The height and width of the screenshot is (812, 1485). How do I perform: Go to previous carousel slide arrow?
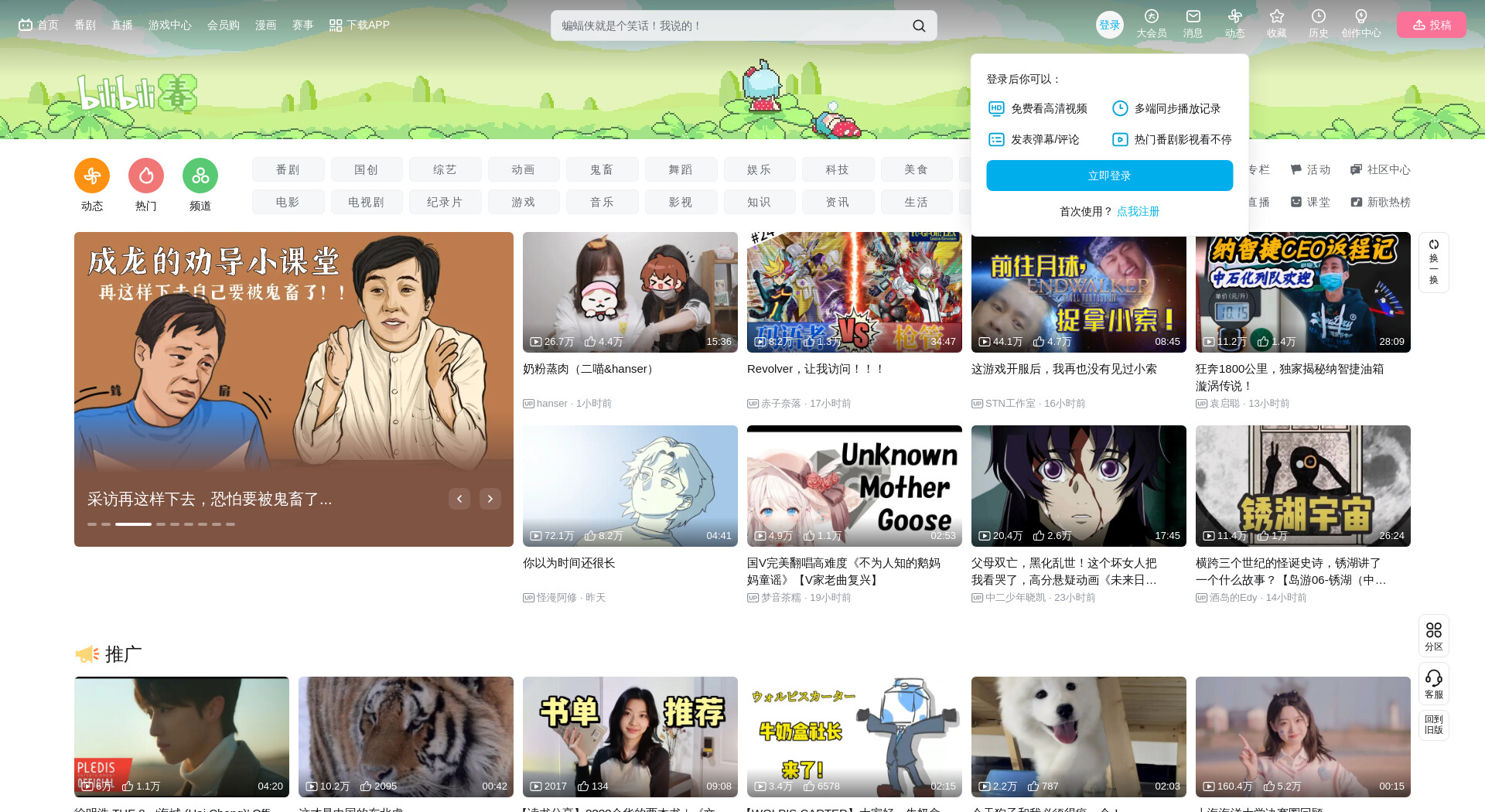click(459, 499)
